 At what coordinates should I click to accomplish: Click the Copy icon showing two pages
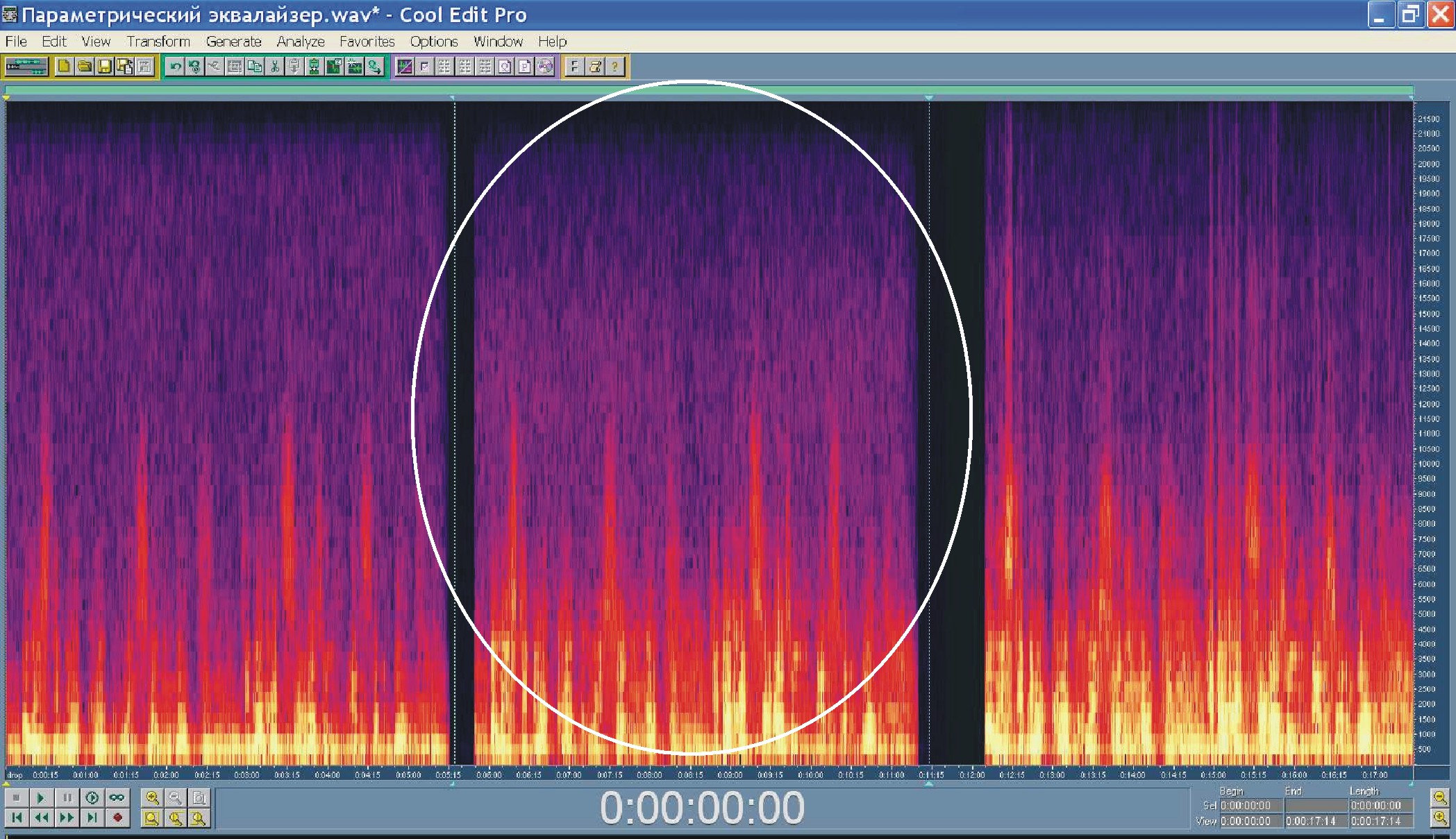pyautogui.click(x=255, y=67)
